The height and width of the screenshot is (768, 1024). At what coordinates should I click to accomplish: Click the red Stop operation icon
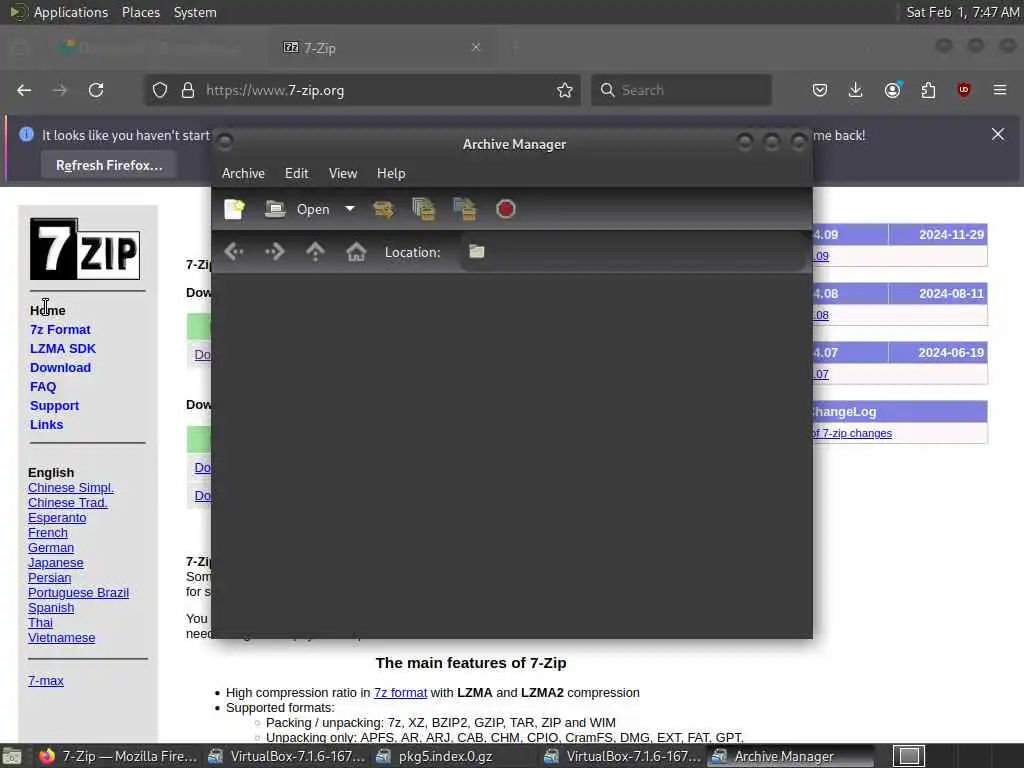(505, 209)
